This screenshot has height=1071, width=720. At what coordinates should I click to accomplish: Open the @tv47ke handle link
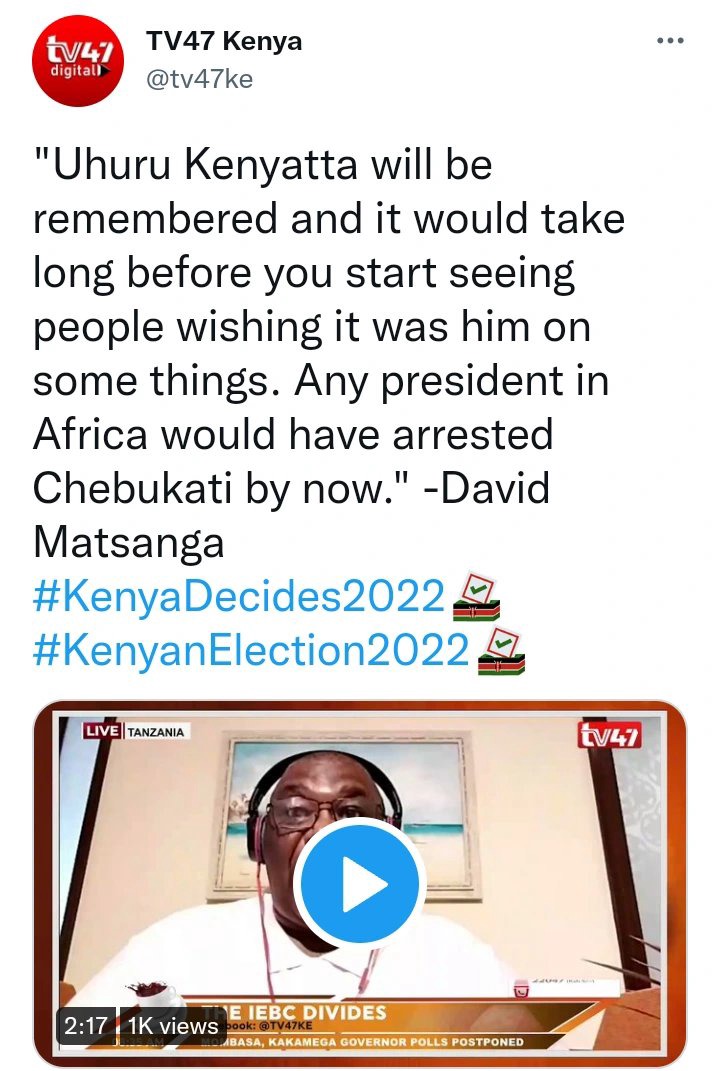(199, 79)
